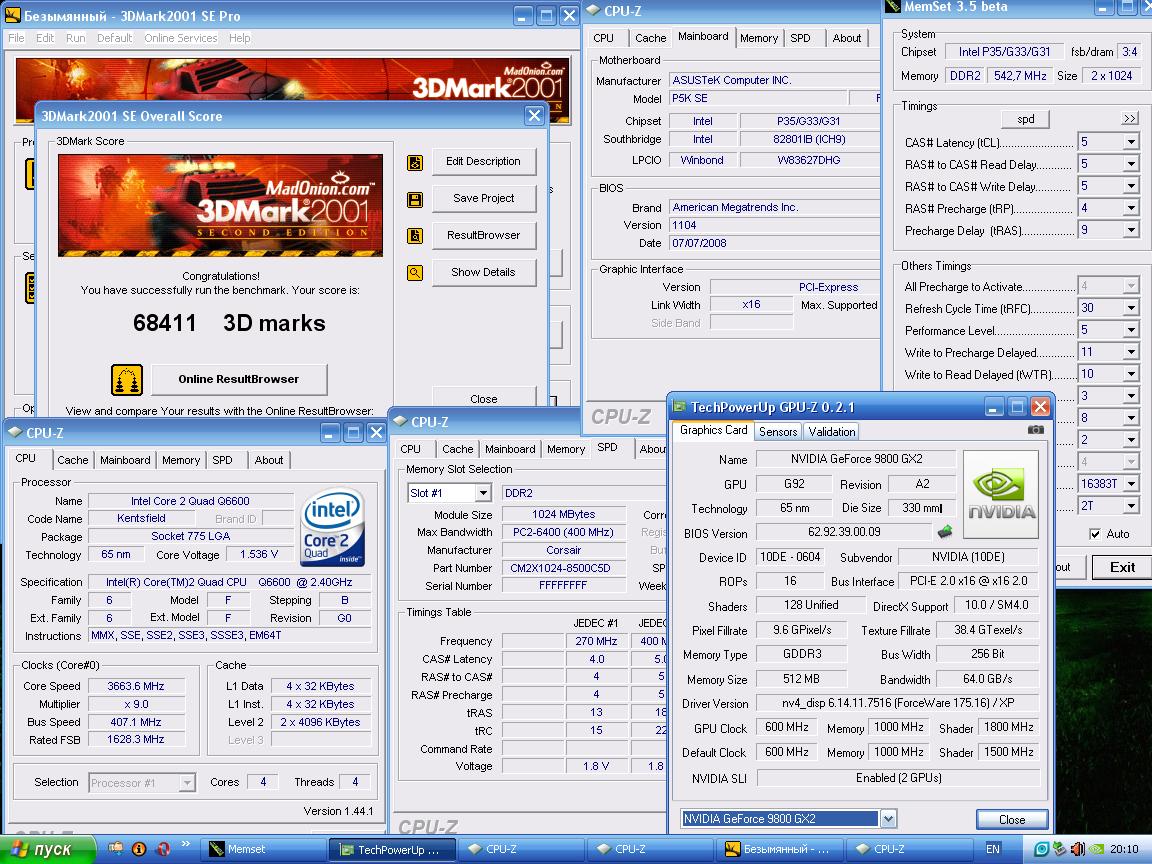Click the yellow tree icon beside Online ResultBrowser
This screenshot has width=1152, height=864.
[x=127, y=380]
